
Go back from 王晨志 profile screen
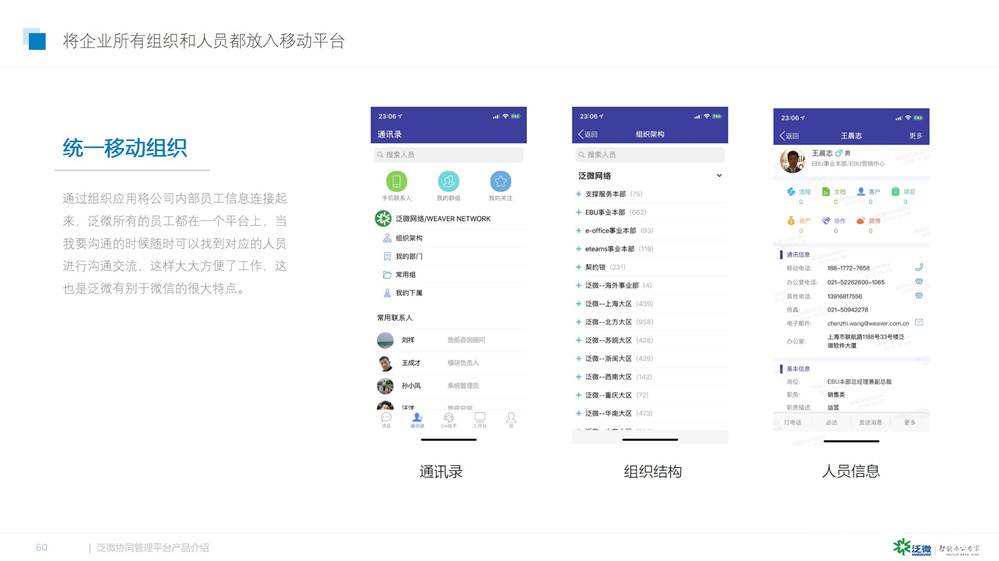tap(789, 136)
